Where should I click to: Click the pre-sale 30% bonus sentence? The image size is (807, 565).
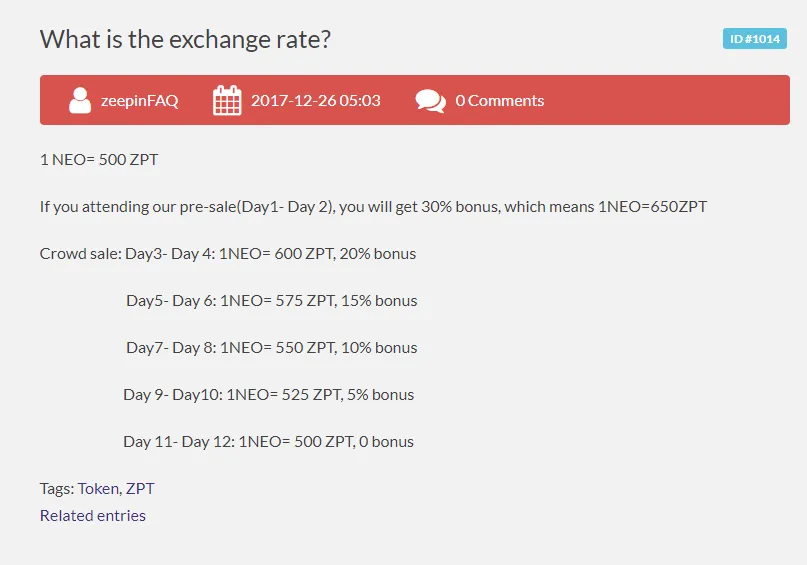[373, 207]
